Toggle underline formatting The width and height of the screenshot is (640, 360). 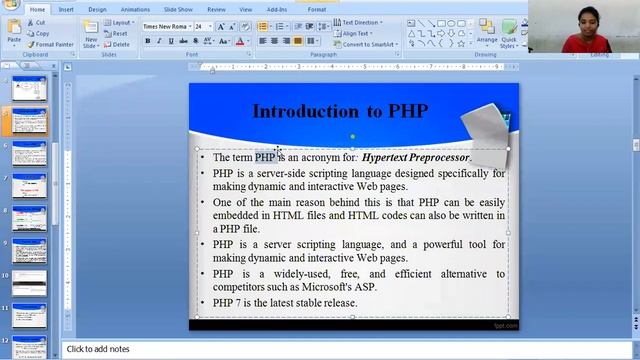171,41
